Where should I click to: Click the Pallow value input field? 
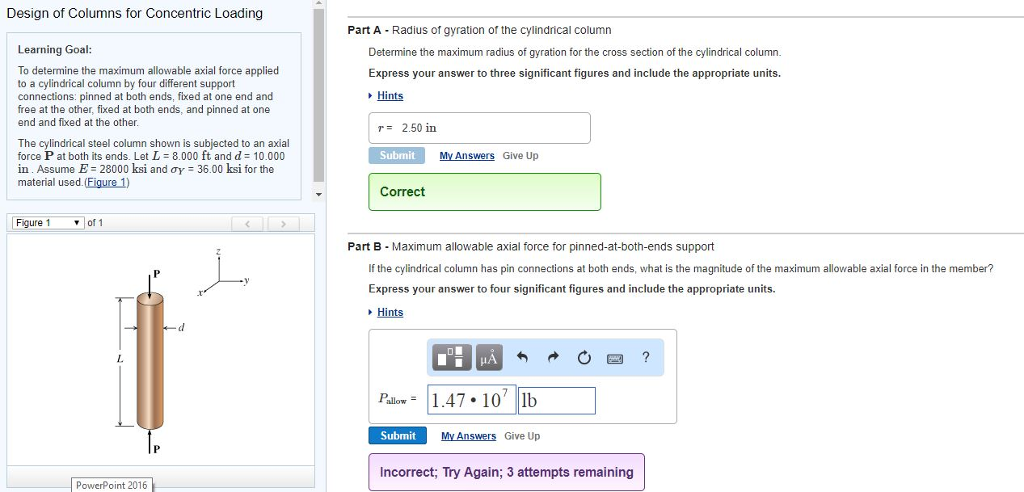point(470,401)
